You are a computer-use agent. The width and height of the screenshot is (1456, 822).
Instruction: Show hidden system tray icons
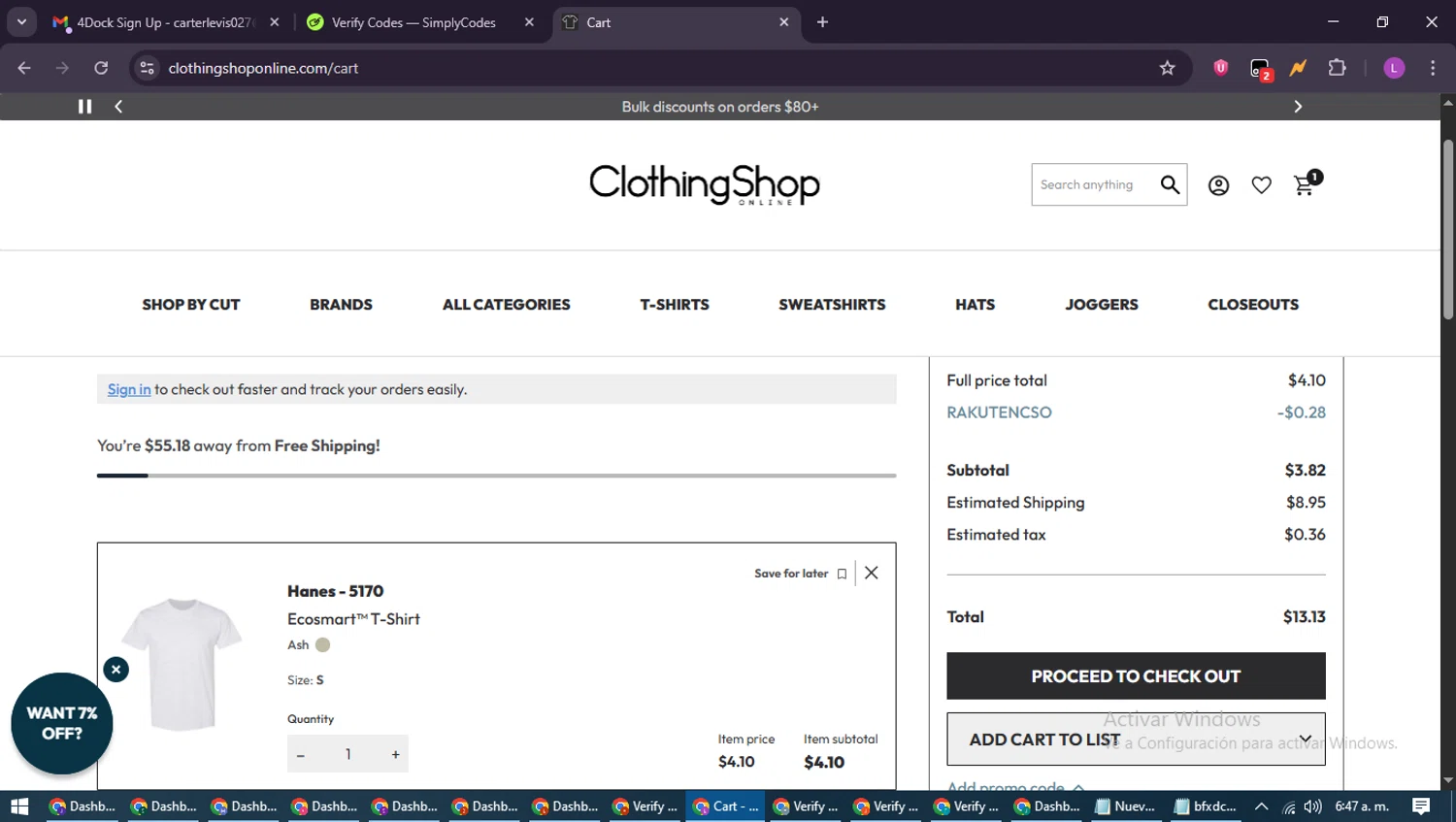tap(1261, 806)
